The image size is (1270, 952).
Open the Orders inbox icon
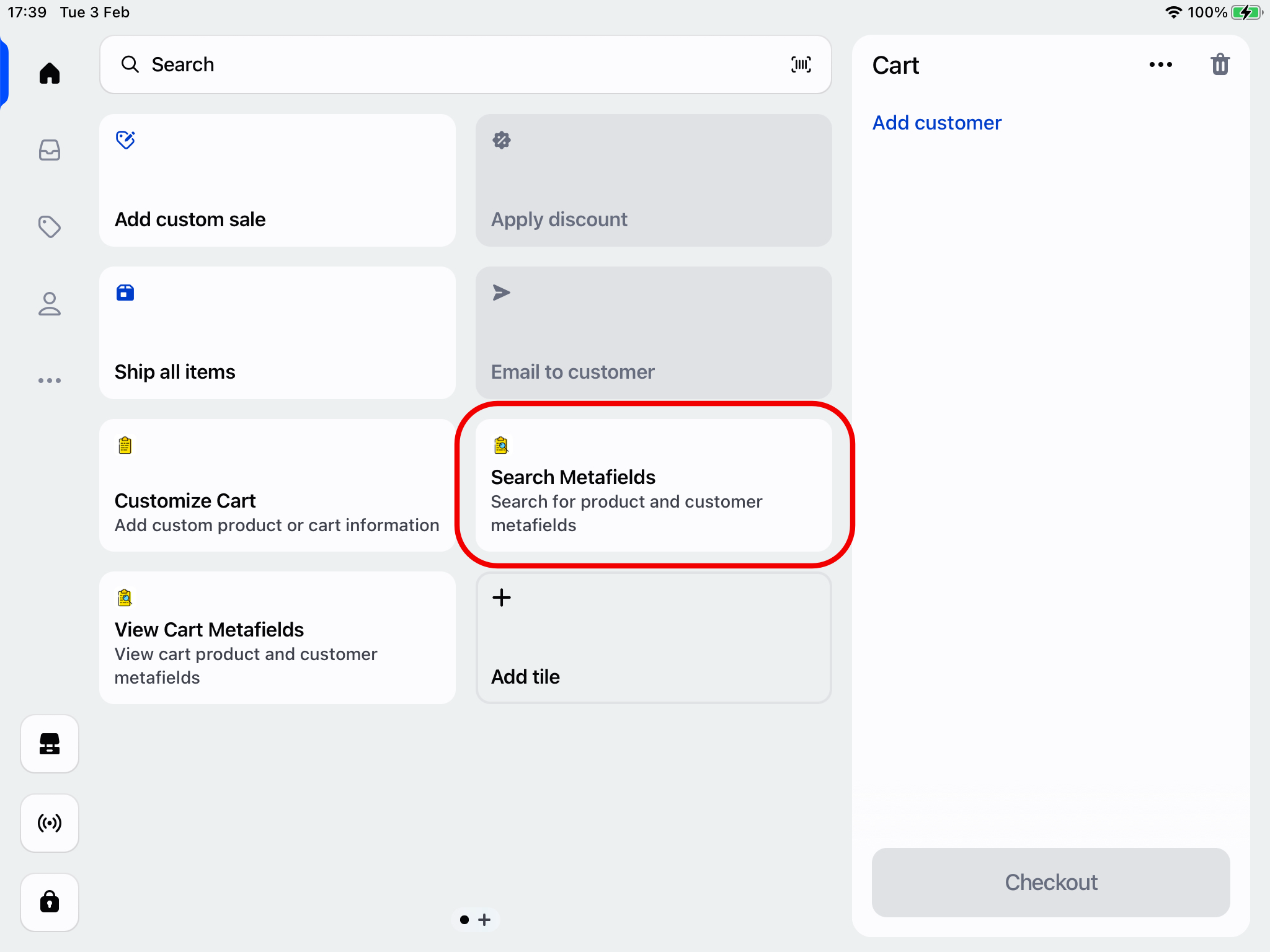[x=50, y=150]
